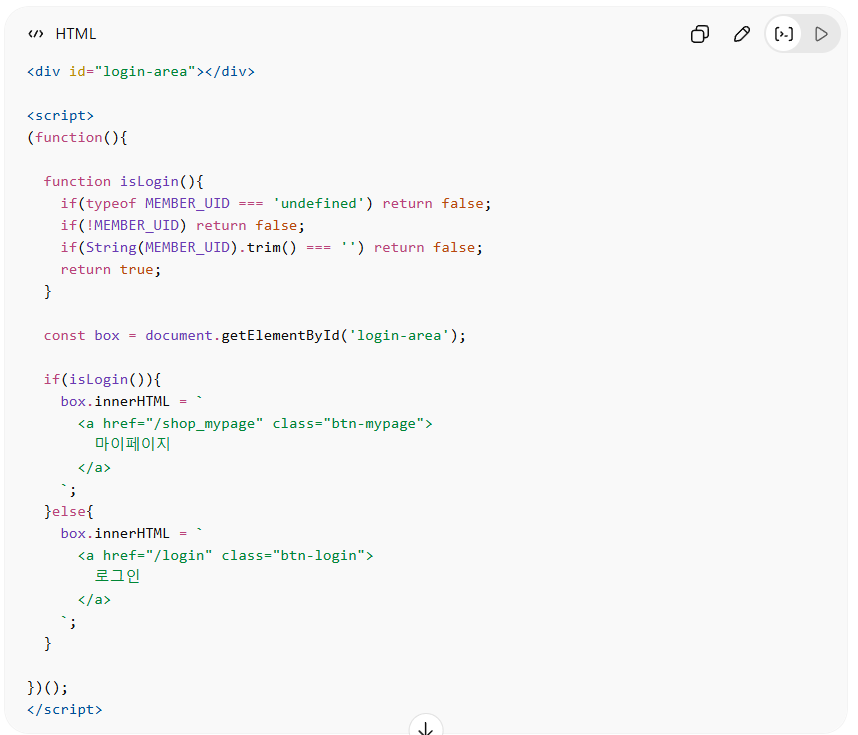Click the opening '<script>' tag line
This screenshot has width=858, height=735.
coord(60,115)
